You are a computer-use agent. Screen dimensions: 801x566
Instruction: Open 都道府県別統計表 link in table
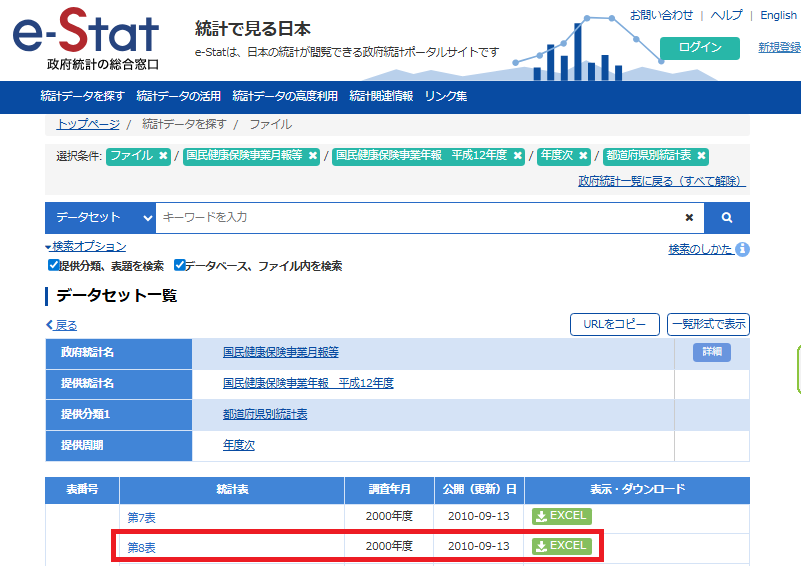coord(265,414)
